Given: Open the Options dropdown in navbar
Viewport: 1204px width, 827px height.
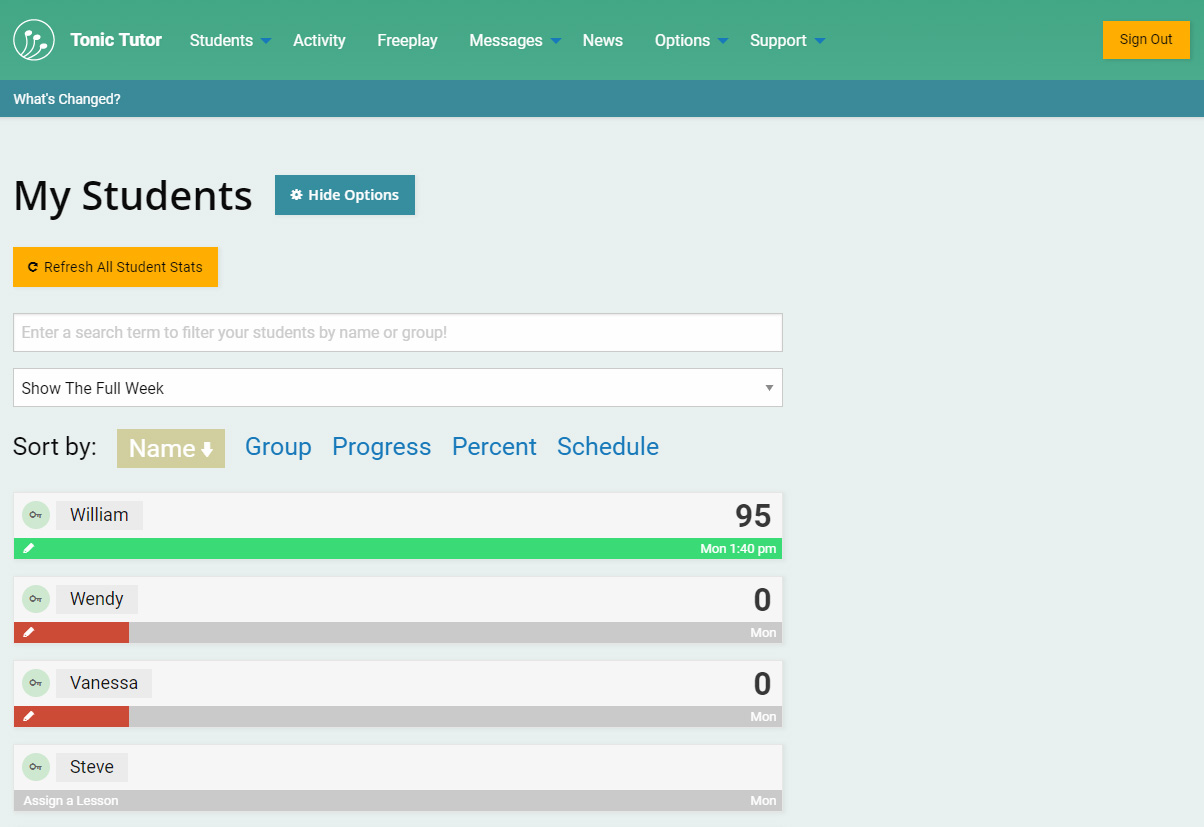Looking at the screenshot, I should click(x=691, y=40).
